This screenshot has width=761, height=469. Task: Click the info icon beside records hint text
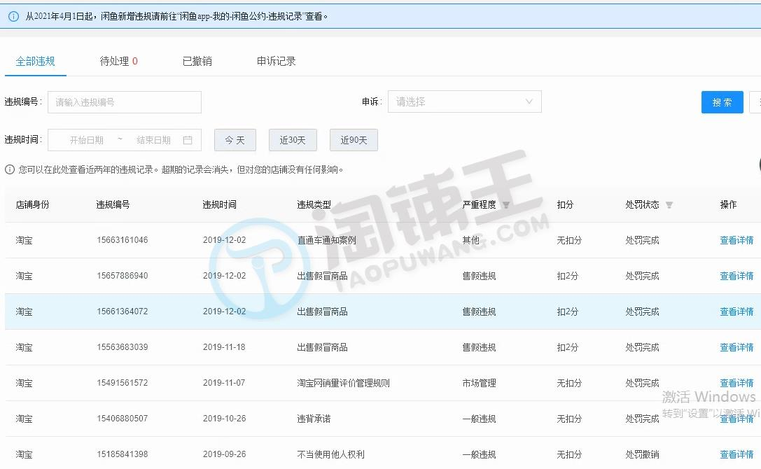10,170
